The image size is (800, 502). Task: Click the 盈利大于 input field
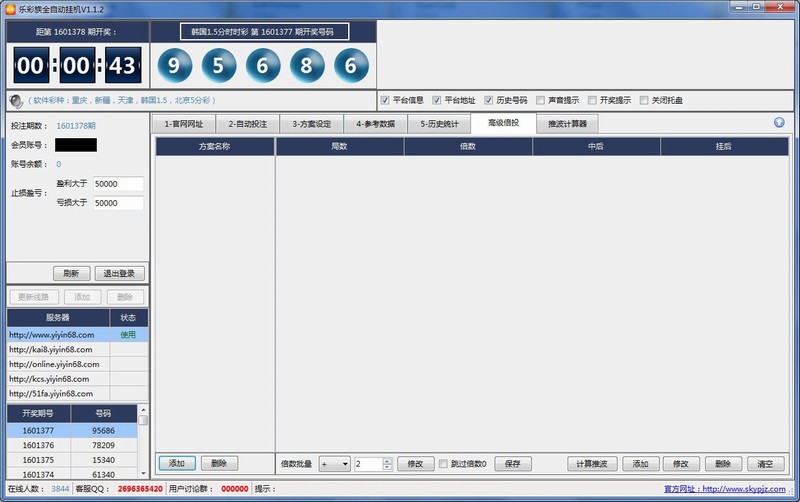(118, 184)
